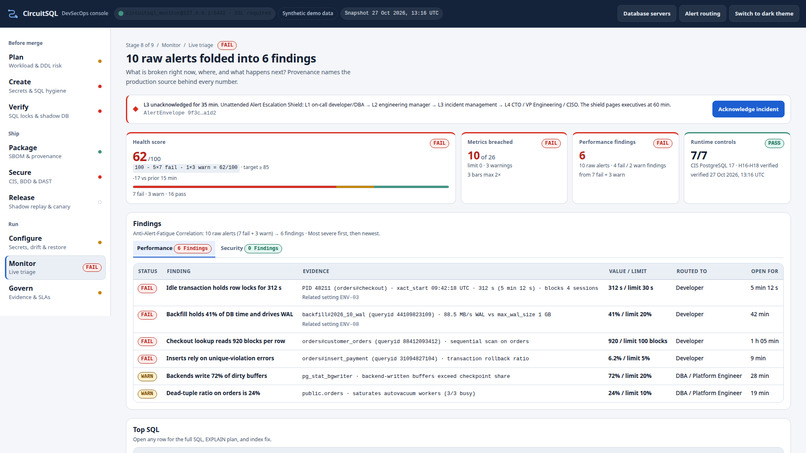Select the Monitor Live triage item
The image size is (806, 453).
(55, 267)
